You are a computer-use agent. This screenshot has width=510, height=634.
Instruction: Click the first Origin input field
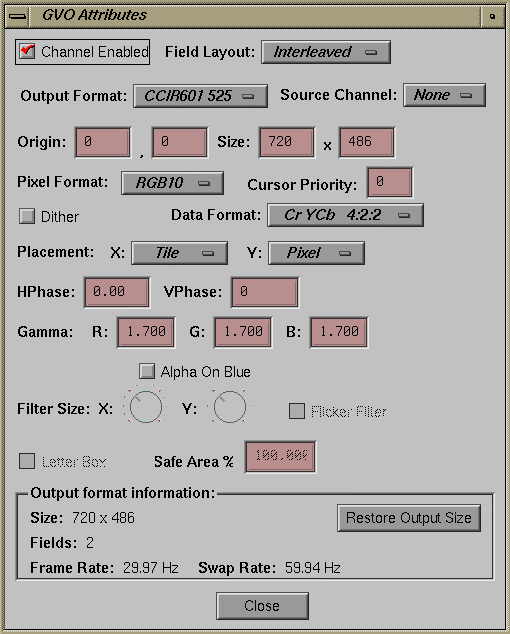[103, 142]
